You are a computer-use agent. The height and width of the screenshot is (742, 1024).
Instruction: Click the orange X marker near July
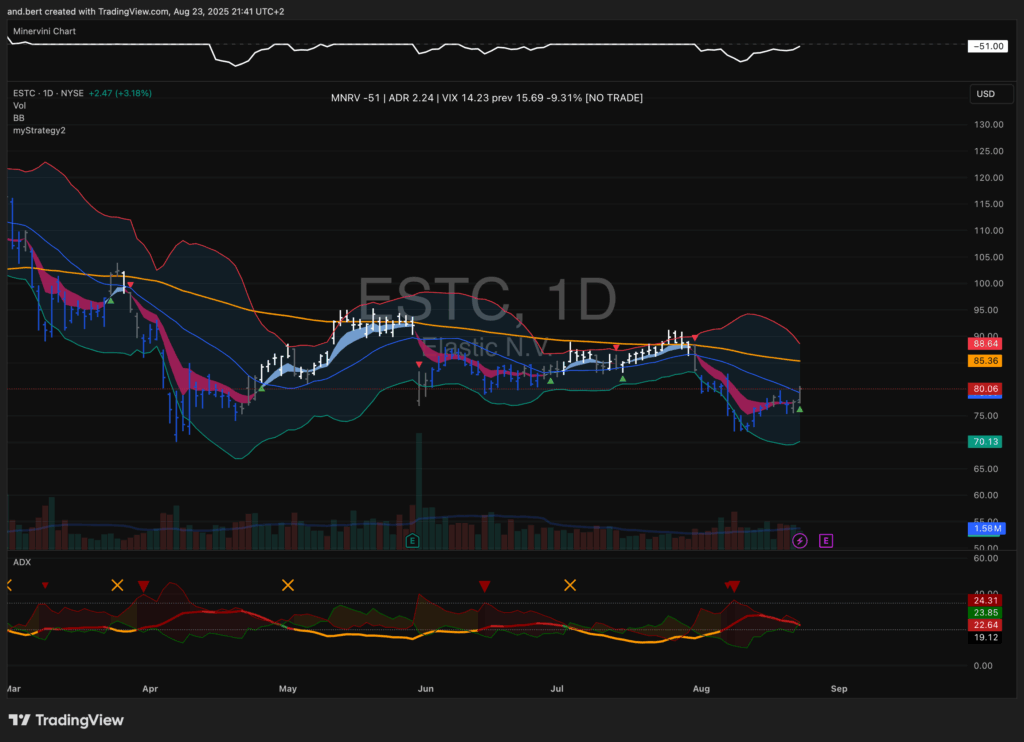[x=570, y=585]
